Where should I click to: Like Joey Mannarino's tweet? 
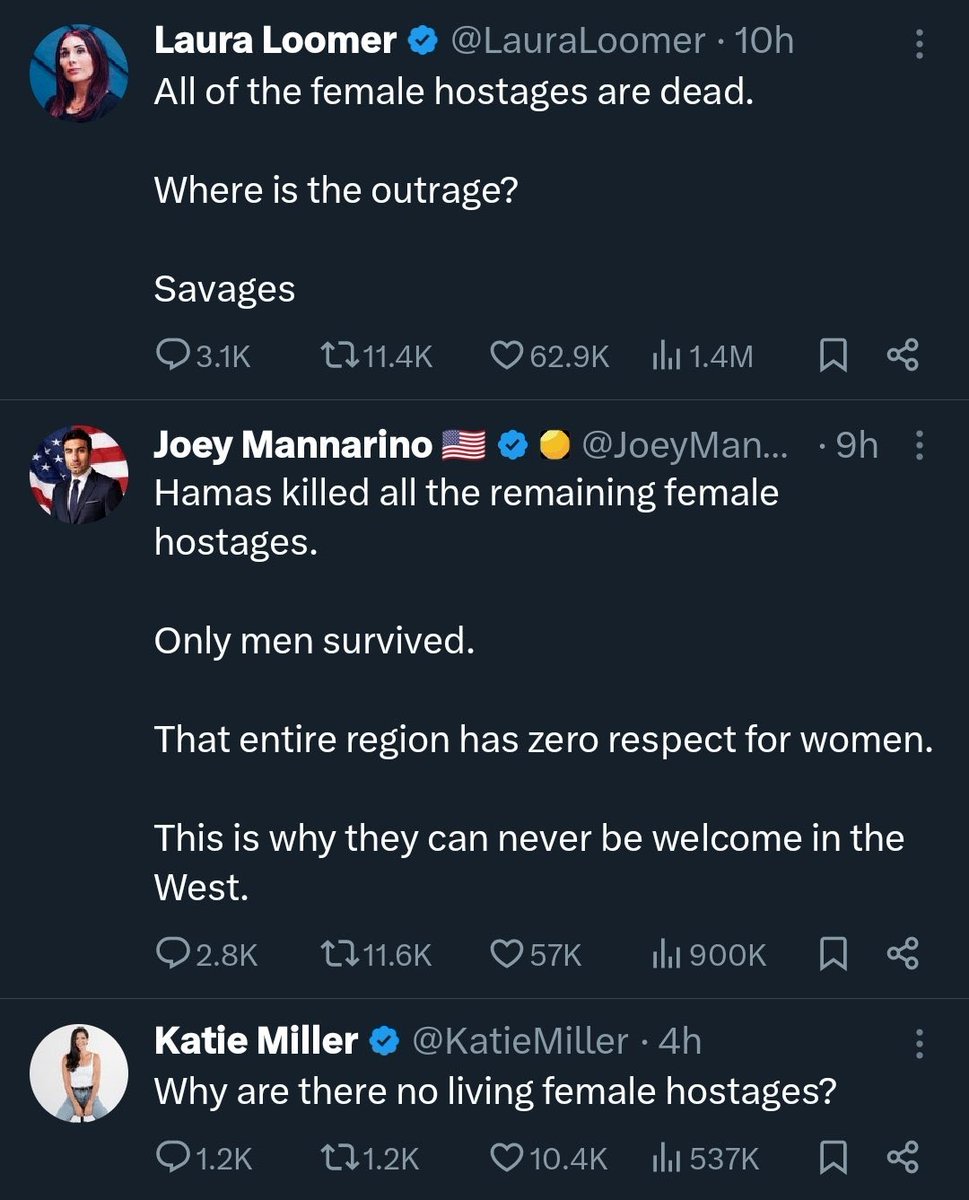(536, 954)
